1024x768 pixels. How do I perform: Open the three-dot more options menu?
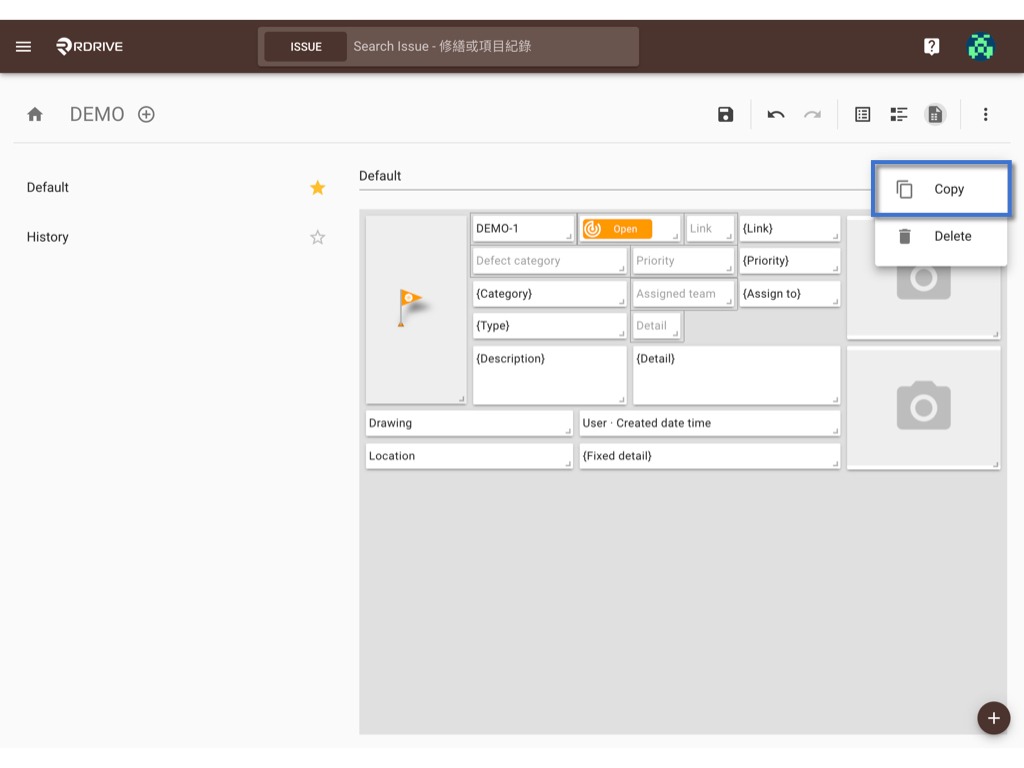click(x=985, y=115)
